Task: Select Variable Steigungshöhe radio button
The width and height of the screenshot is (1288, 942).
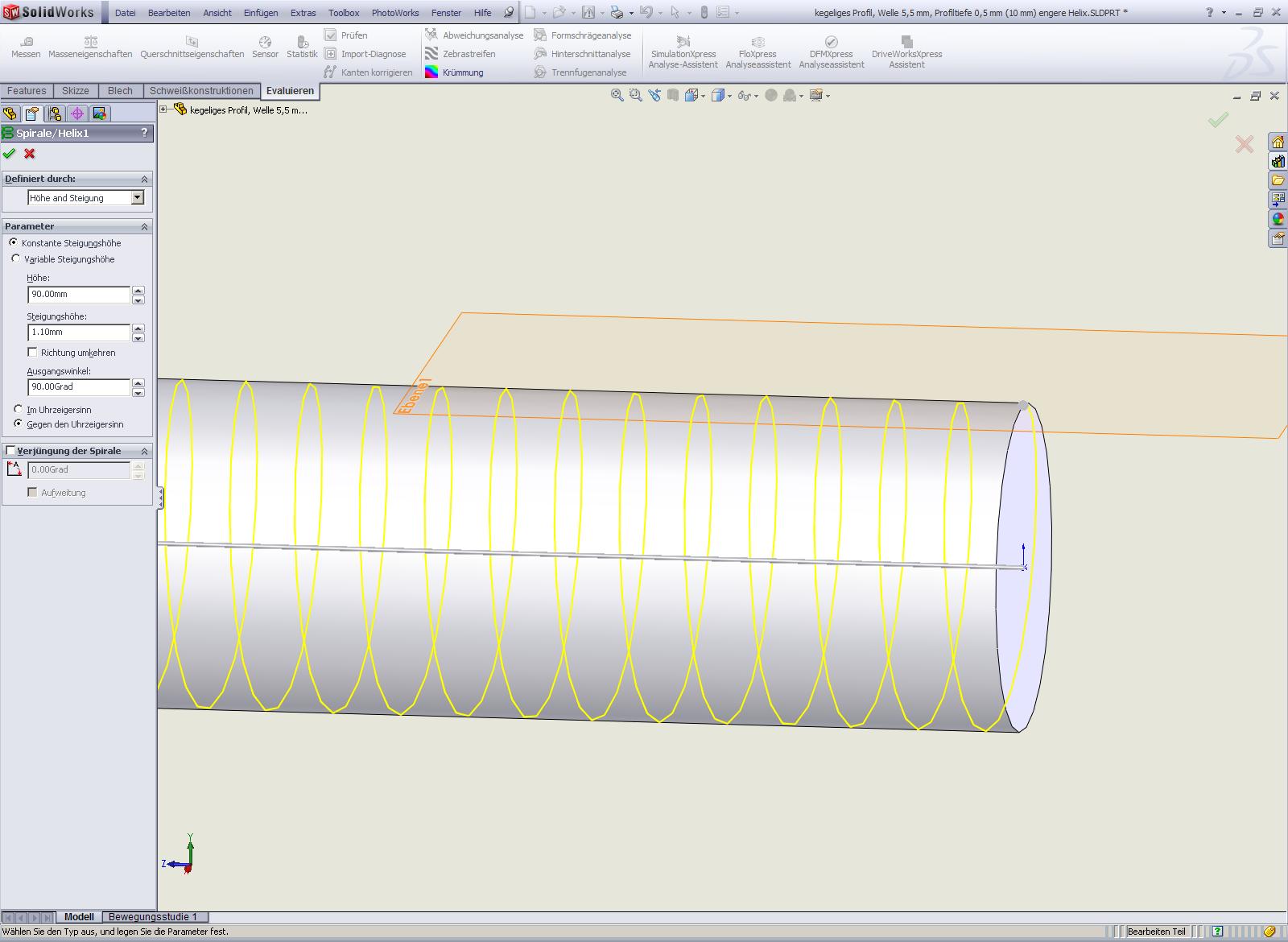Action: (x=16, y=259)
